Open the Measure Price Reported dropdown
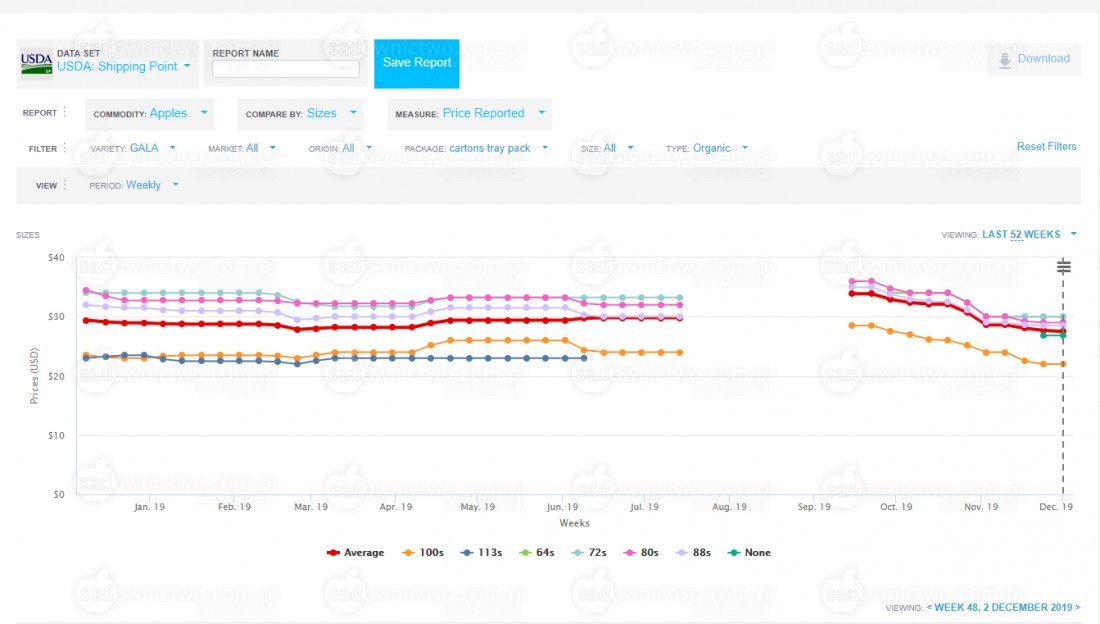 click(x=469, y=114)
